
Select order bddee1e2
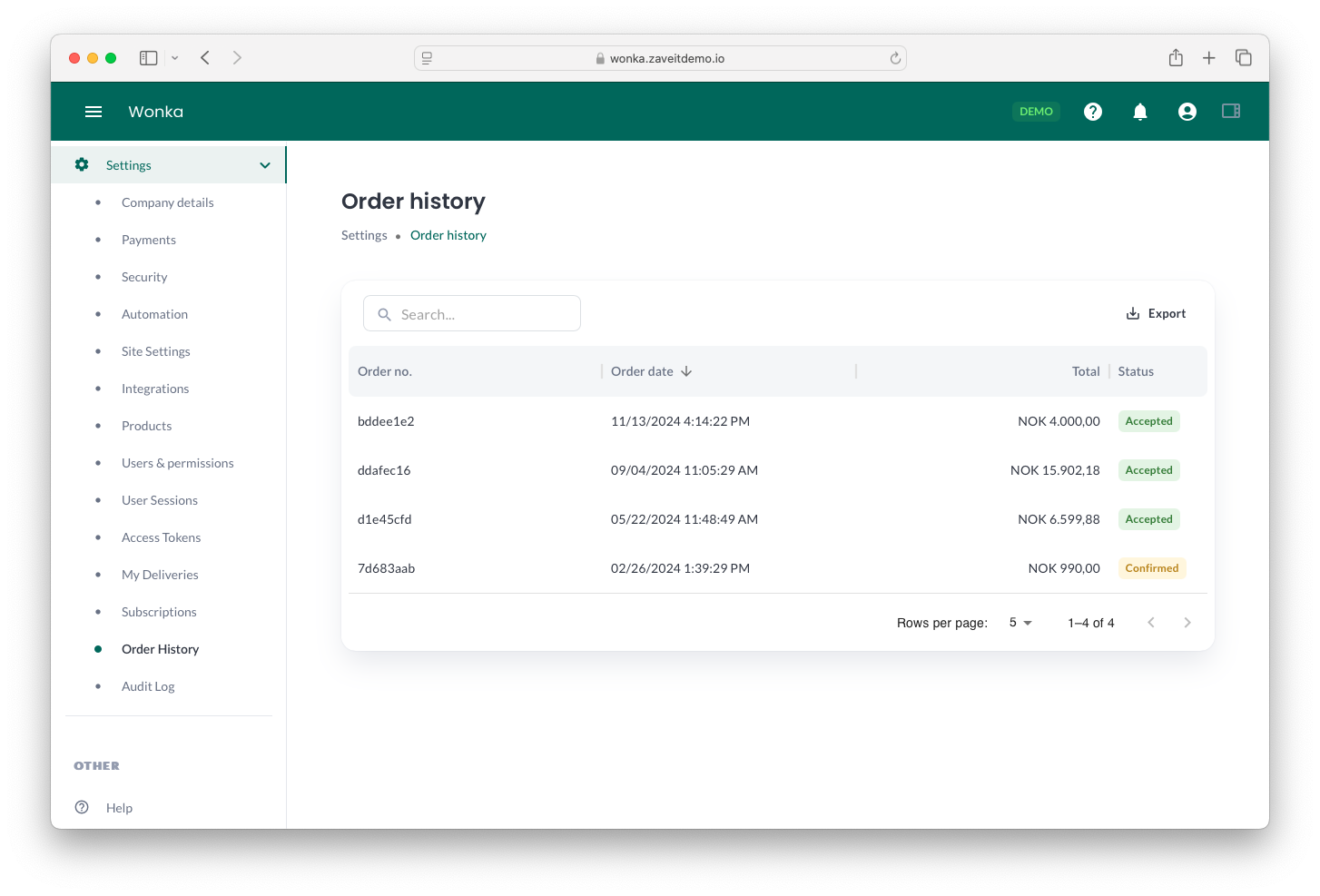pyautogui.click(x=386, y=421)
